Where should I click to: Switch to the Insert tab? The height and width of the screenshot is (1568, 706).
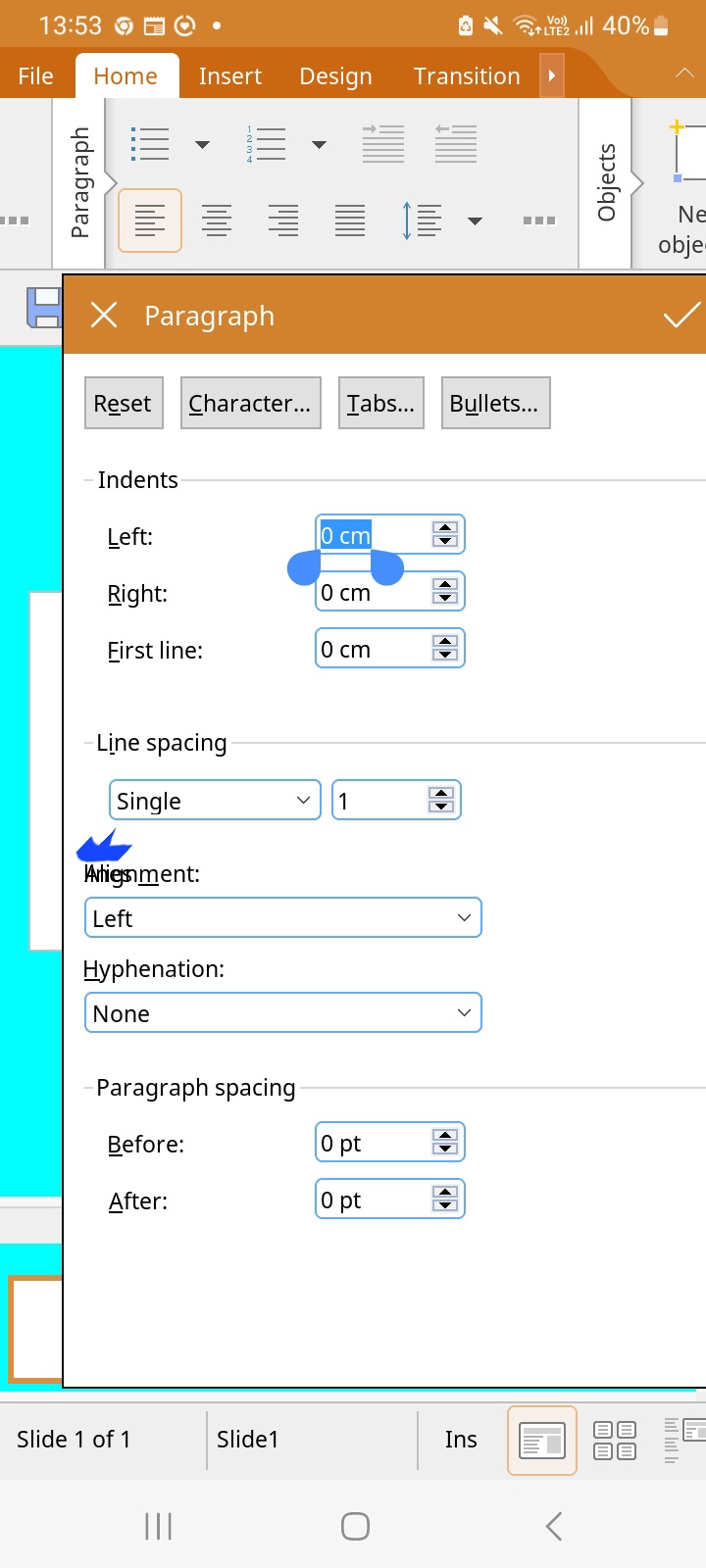229,76
